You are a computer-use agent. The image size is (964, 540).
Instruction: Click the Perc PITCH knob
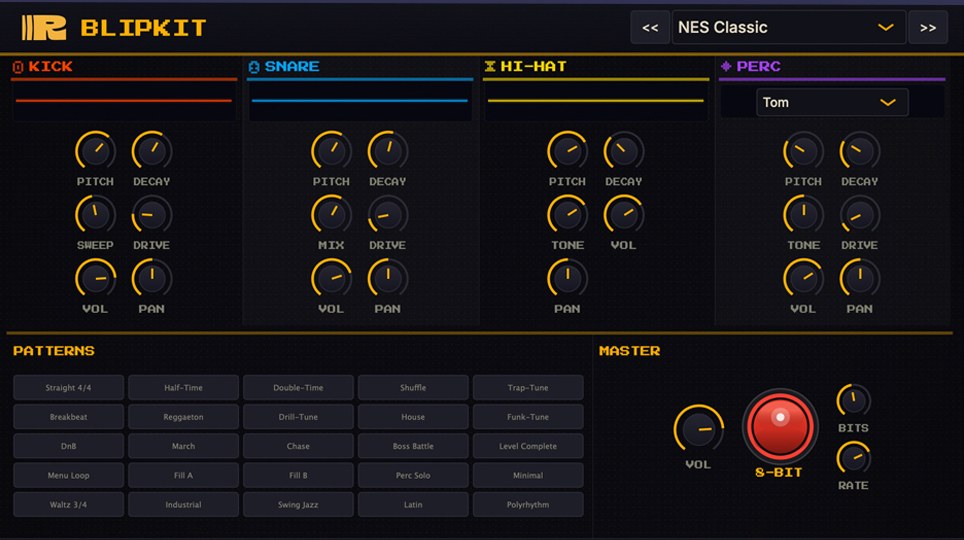pyautogui.click(x=803, y=151)
